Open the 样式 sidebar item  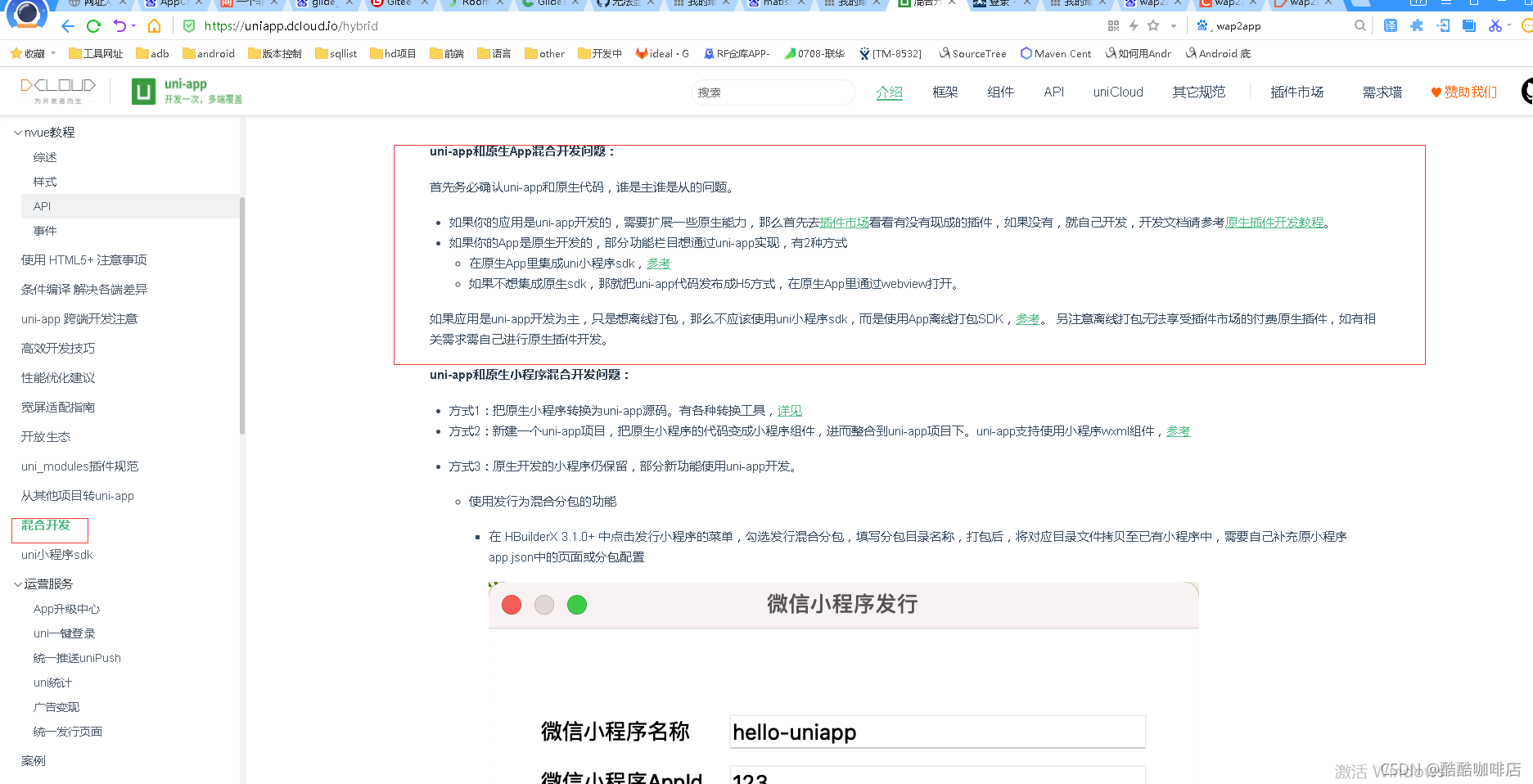click(45, 182)
